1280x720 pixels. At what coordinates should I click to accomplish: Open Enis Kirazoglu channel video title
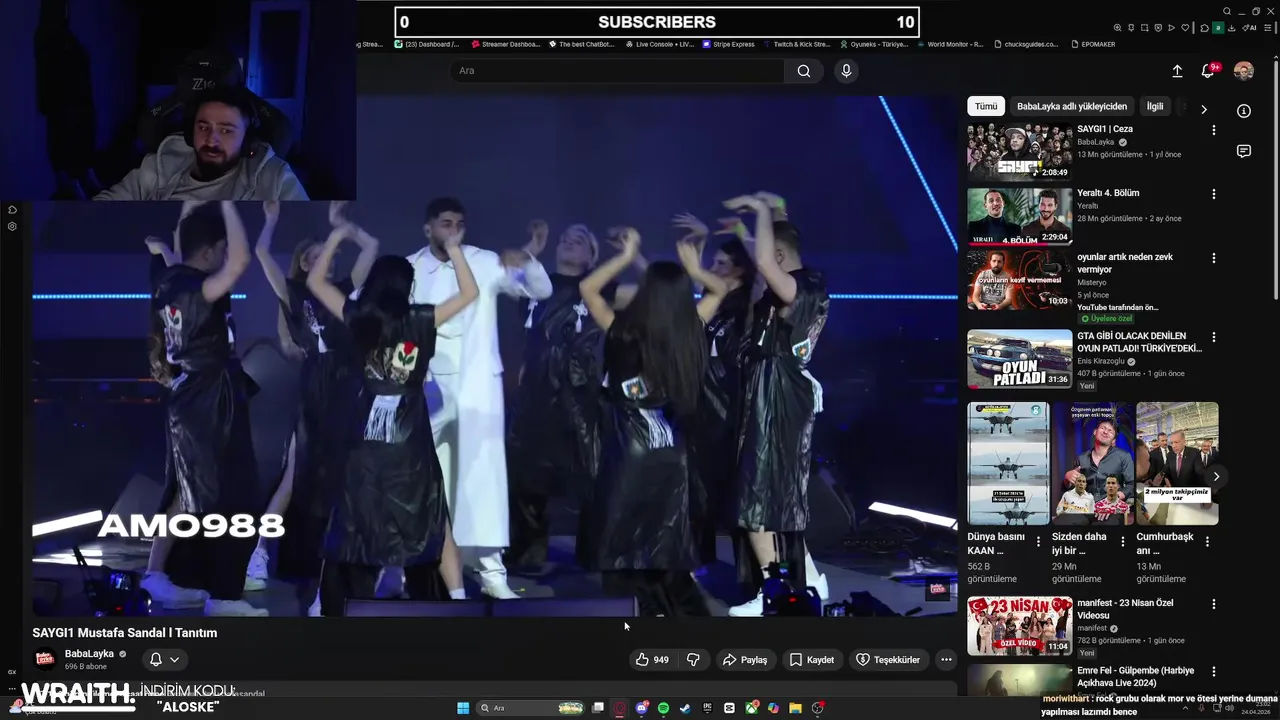tap(1139, 342)
